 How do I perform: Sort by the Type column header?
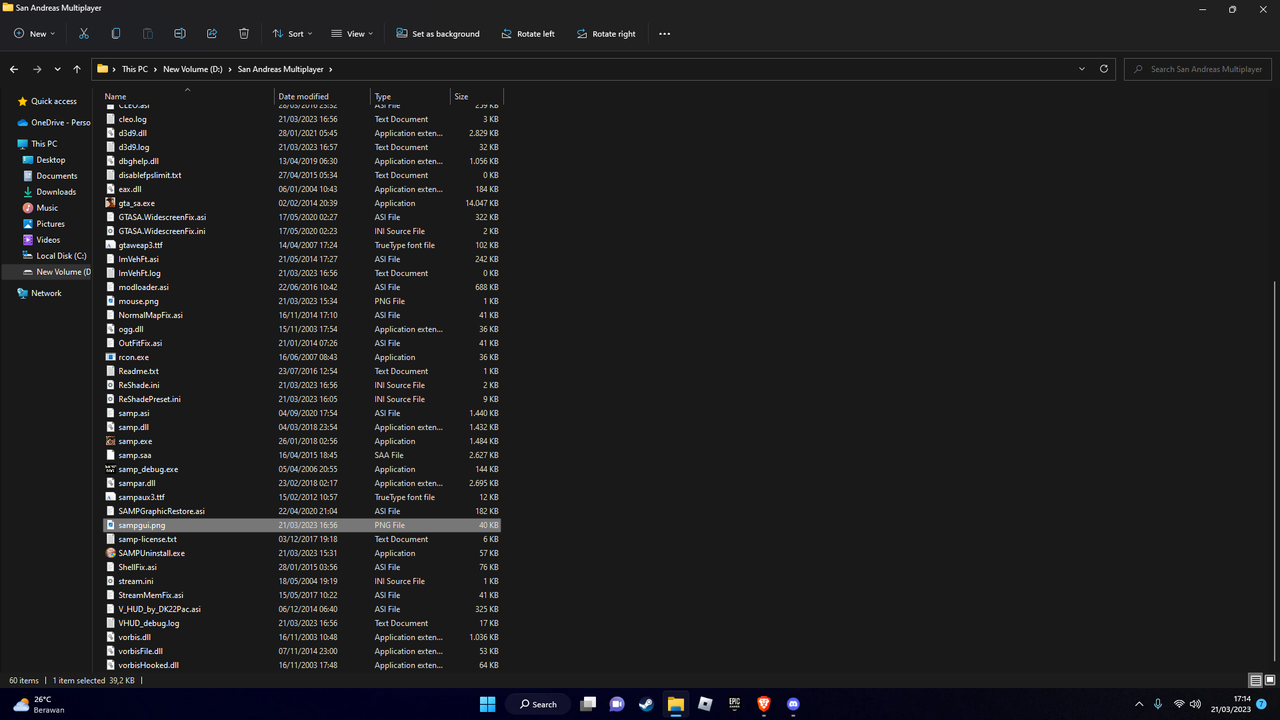point(411,97)
